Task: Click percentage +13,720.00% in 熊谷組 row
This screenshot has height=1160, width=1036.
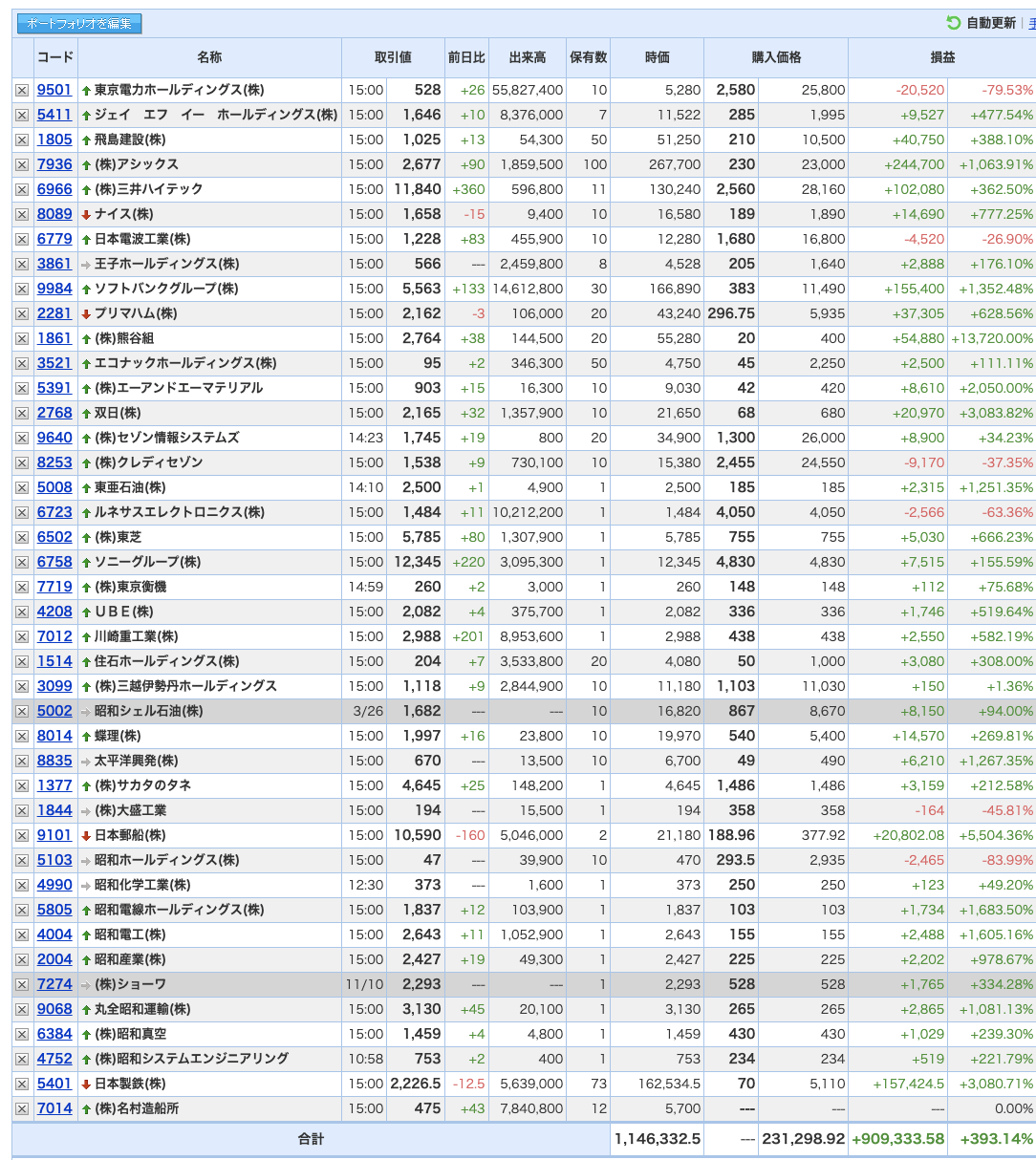Action: pyautogui.click(x=993, y=338)
